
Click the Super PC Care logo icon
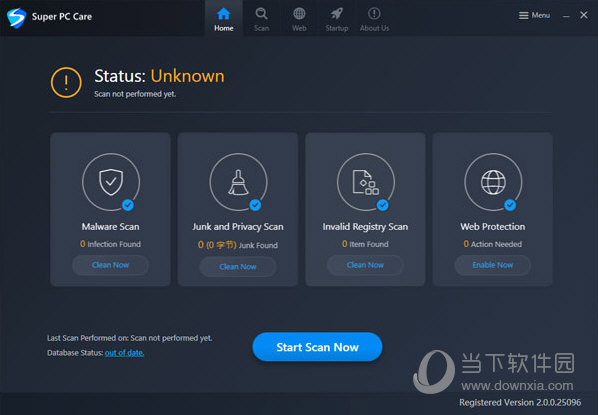click(16, 18)
